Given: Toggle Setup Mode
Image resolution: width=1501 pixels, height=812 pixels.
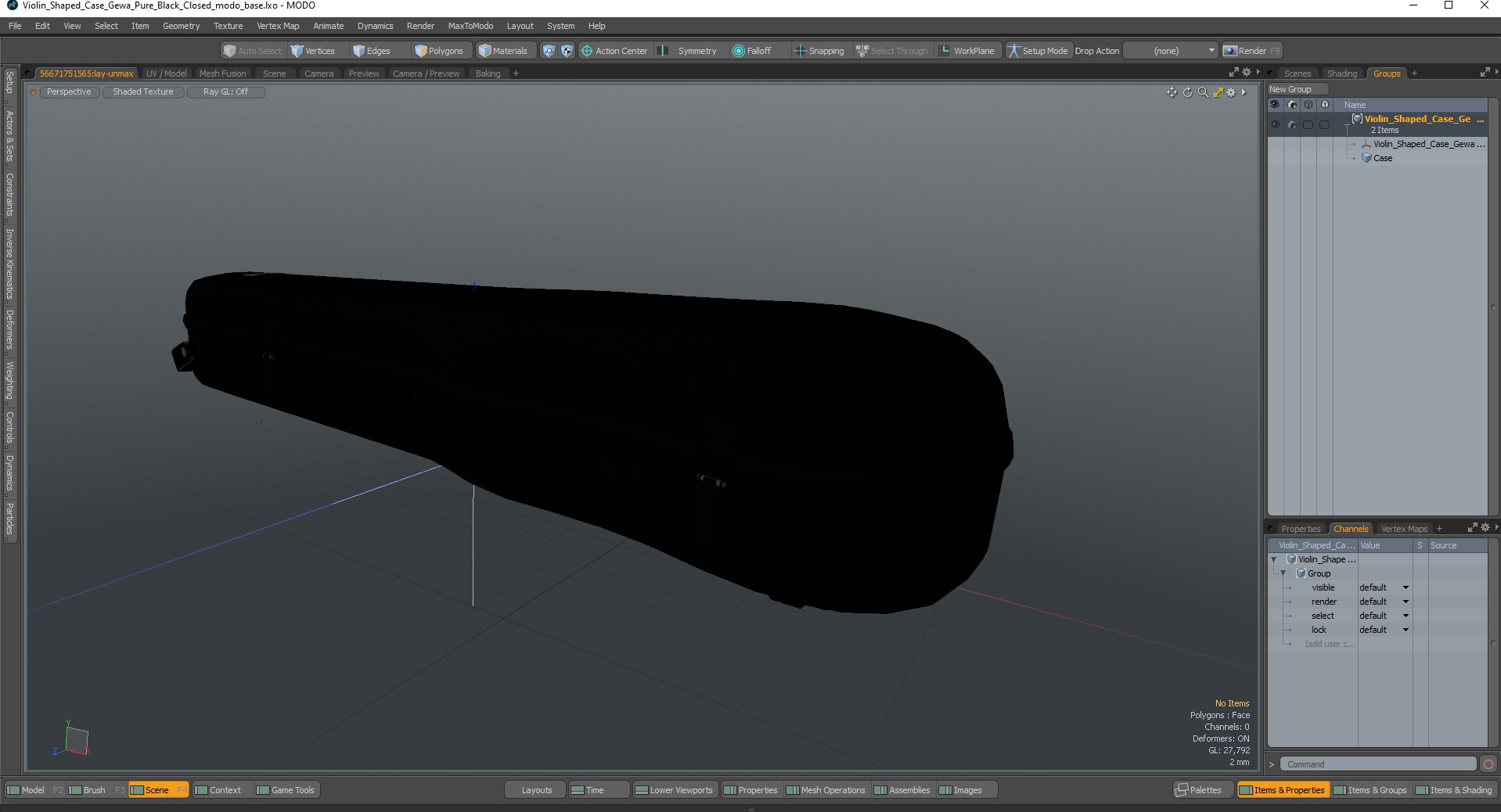Looking at the screenshot, I should (1038, 51).
